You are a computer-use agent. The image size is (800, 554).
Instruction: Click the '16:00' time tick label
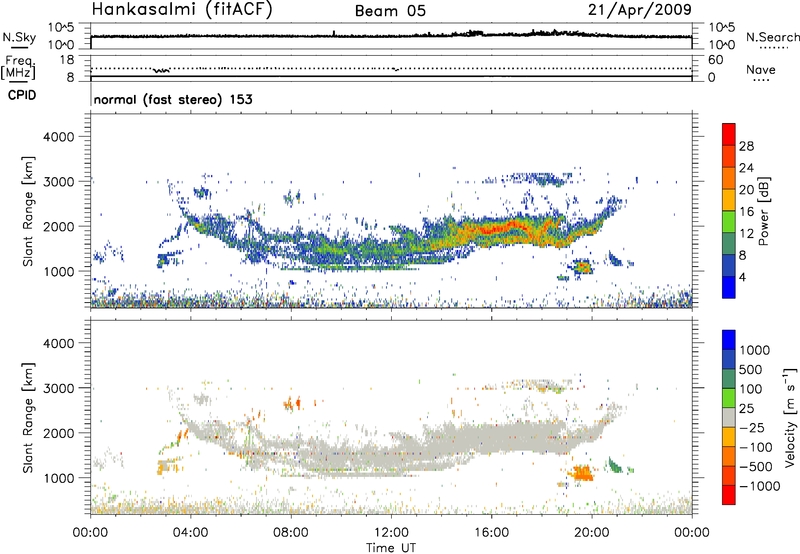pos(491,533)
